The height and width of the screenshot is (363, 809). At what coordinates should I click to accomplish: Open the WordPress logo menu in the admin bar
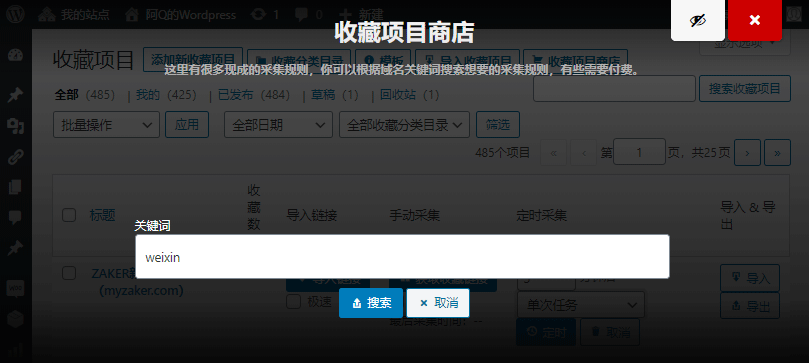15,14
